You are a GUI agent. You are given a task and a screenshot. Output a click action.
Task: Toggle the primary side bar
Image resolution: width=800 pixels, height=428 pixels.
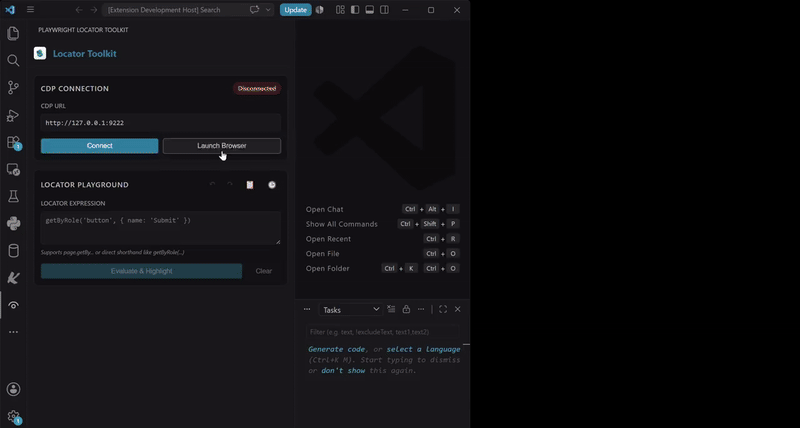tap(355, 10)
